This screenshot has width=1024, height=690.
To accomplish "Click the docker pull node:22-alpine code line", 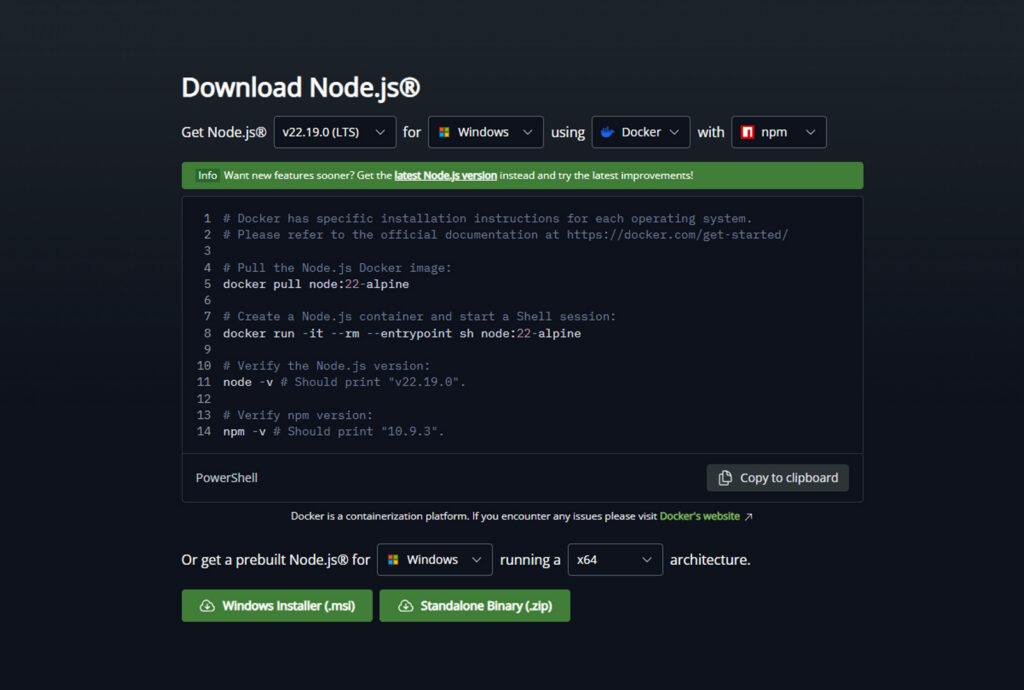I will coord(315,284).
